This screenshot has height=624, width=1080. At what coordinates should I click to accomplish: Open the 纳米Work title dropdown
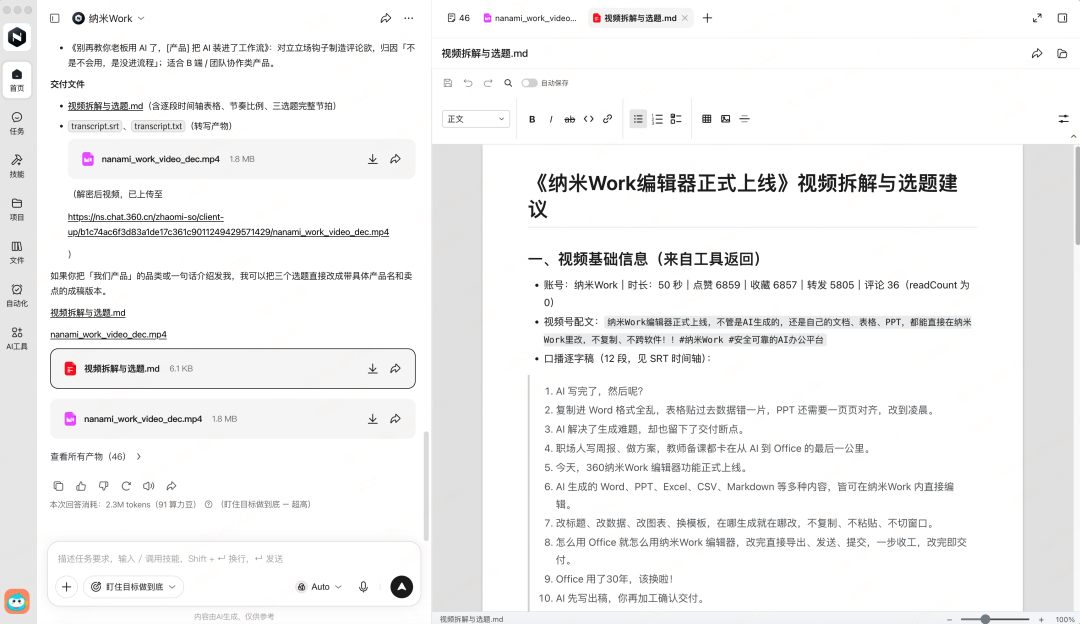pyautogui.click(x=109, y=19)
